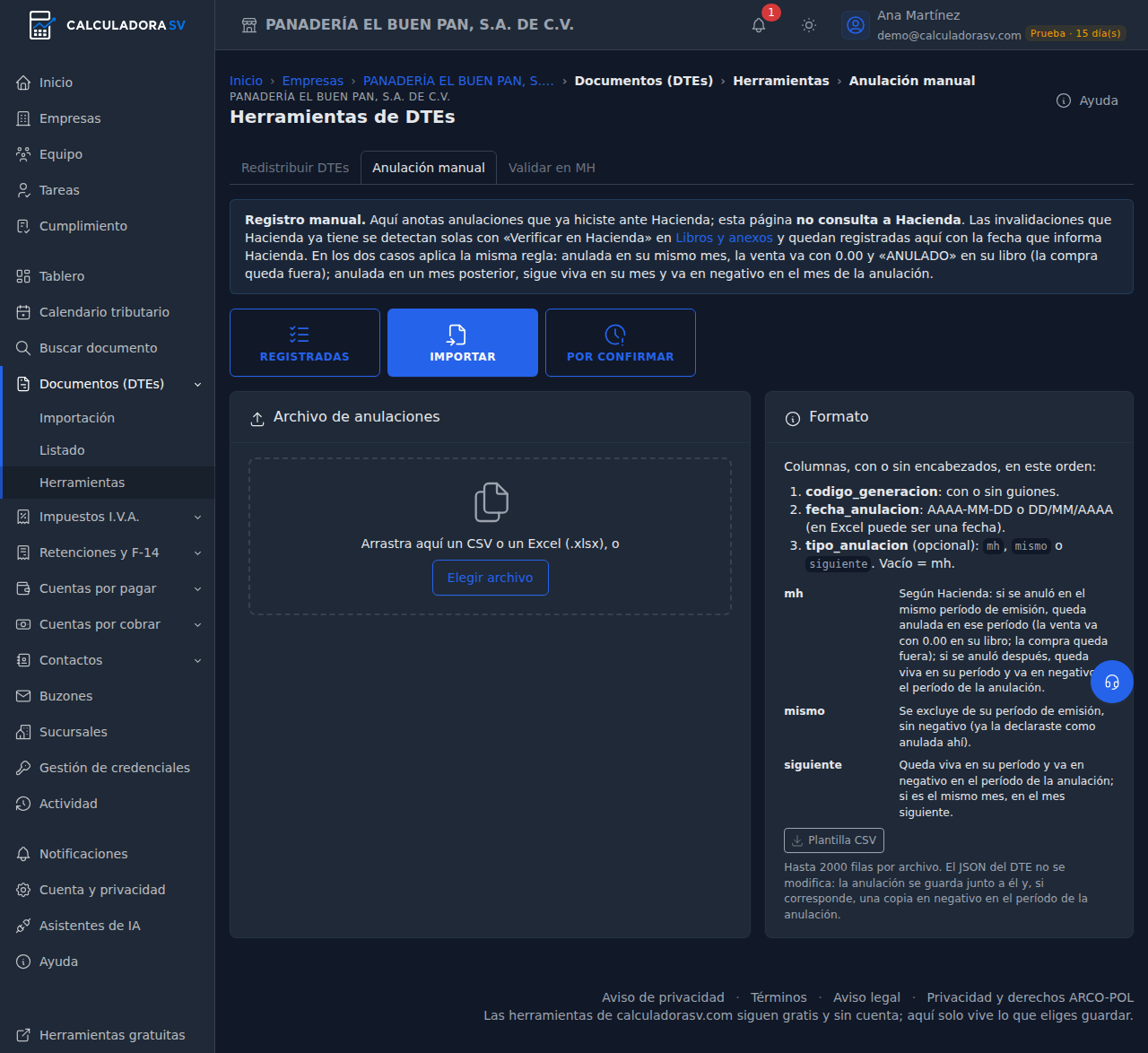Open the Por confirmar section button
The height and width of the screenshot is (1053, 1148).
click(x=621, y=343)
